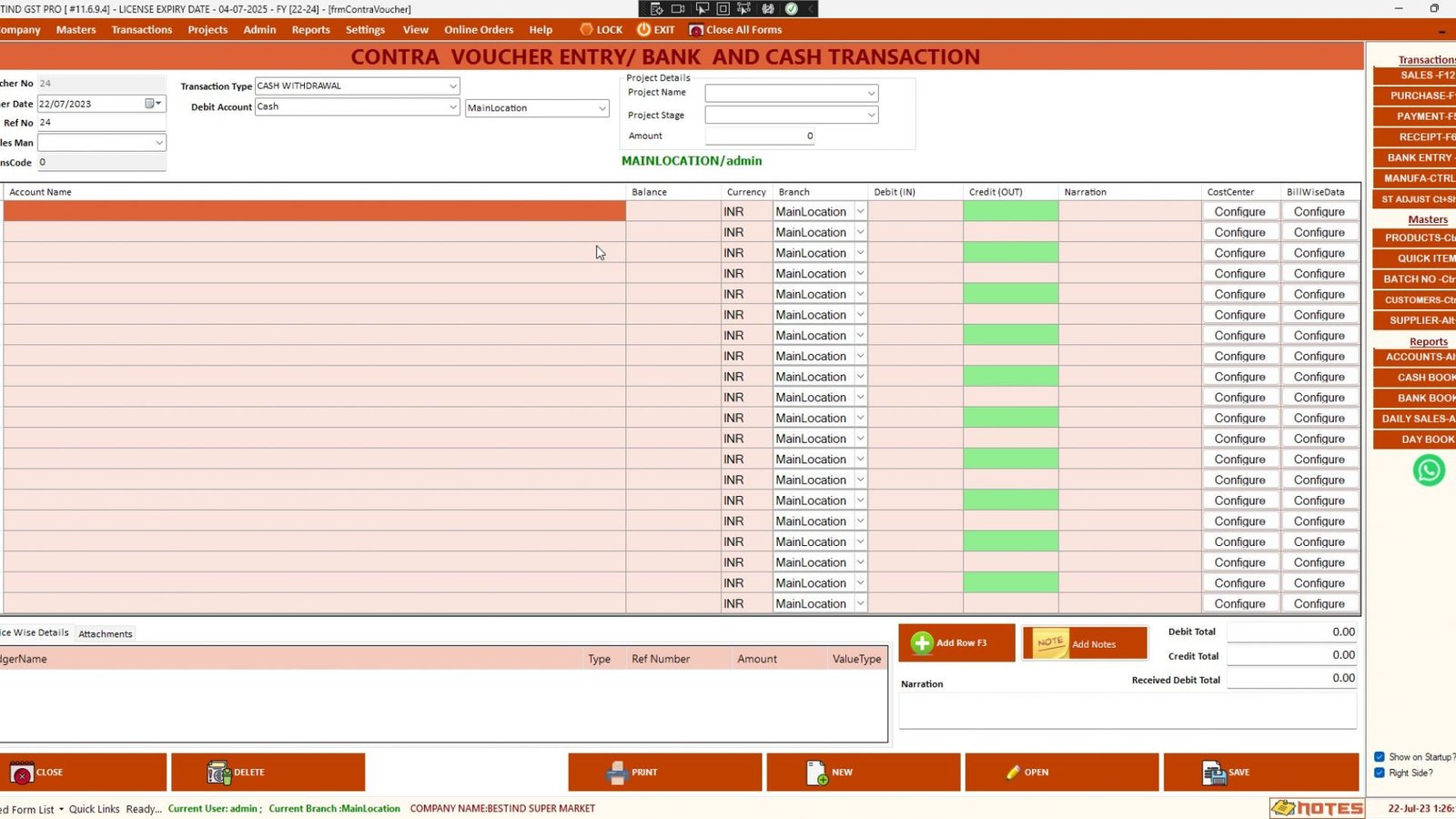Screen dimensions: 1456x819
Task: Click the PRINT printer icon
Action: (x=617, y=772)
